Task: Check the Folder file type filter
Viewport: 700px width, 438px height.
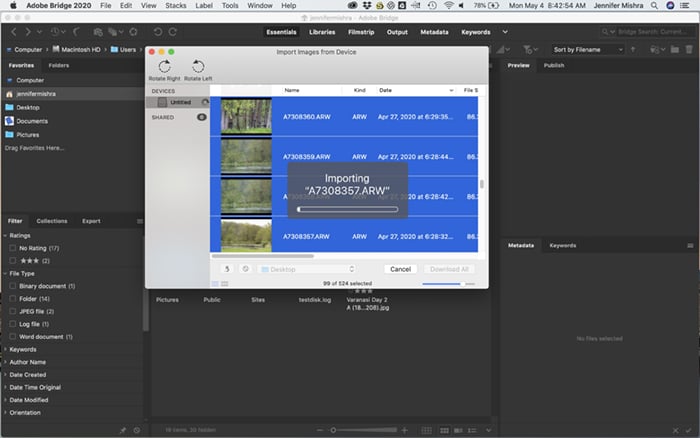Action: click(12, 299)
